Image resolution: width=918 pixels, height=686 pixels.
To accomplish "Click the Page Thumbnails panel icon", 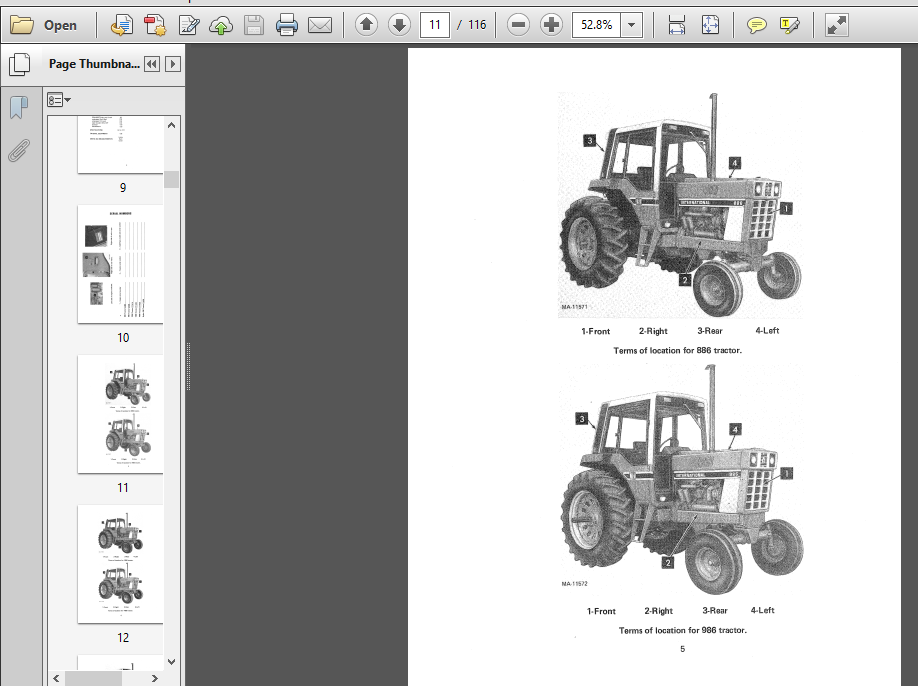I will coord(20,64).
